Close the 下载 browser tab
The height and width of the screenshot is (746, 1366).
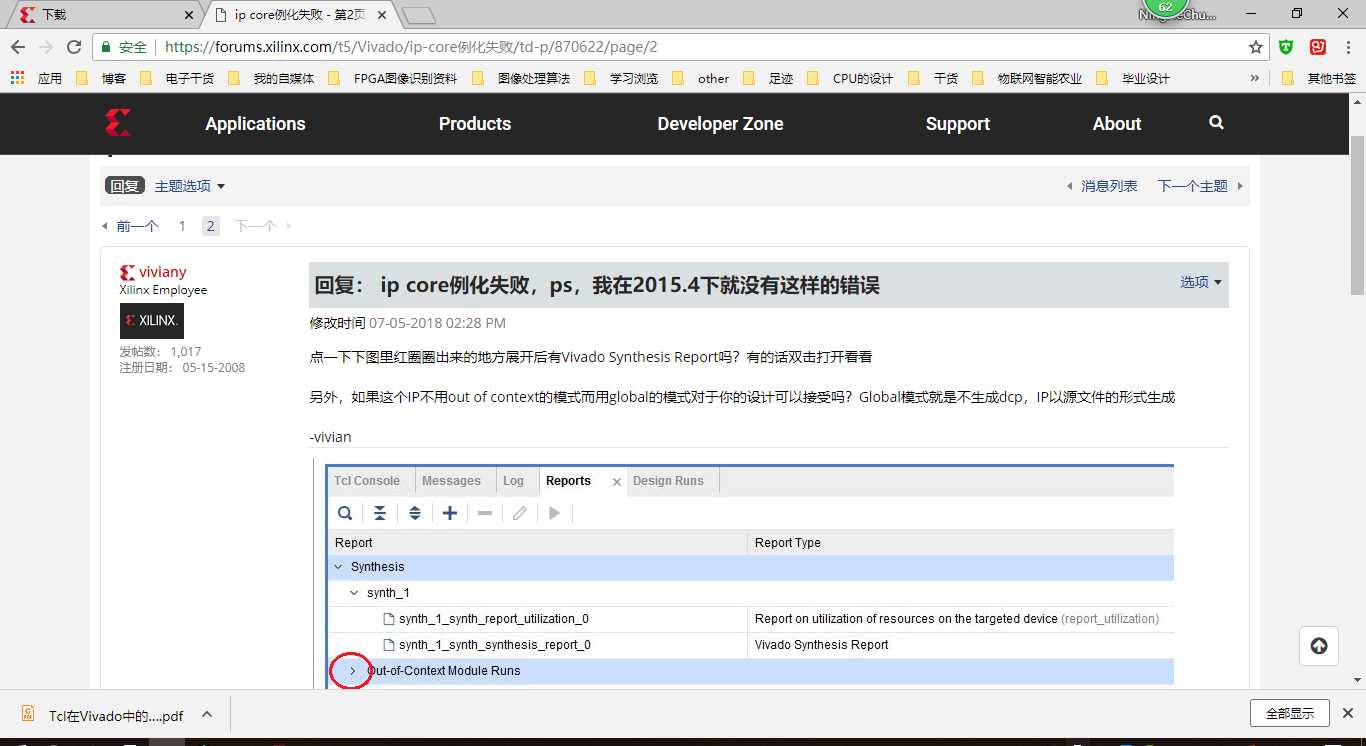(x=190, y=15)
